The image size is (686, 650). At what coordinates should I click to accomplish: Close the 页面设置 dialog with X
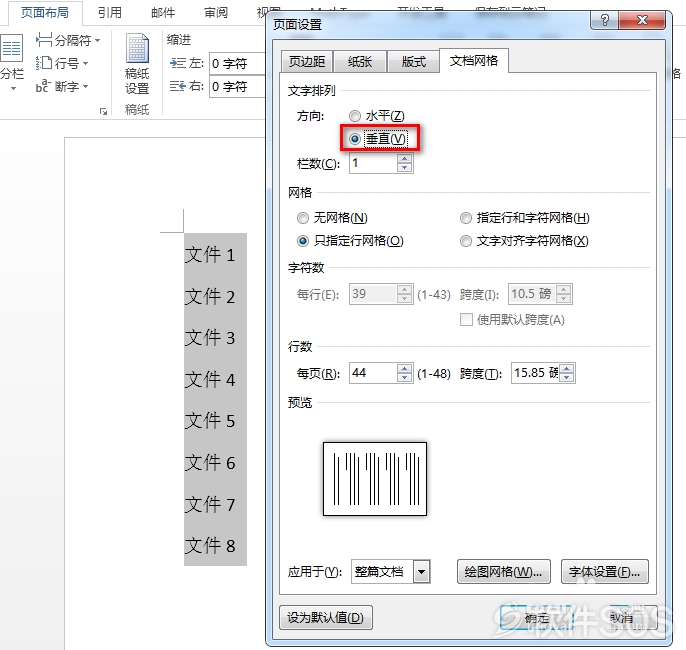(x=642, y=20)
